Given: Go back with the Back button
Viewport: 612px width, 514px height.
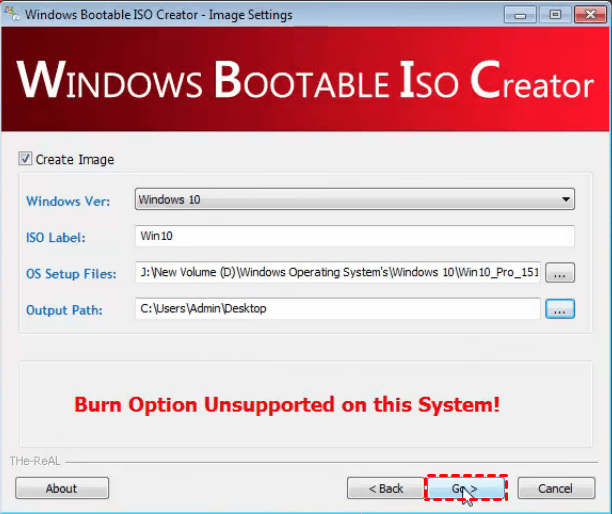Looking at the screenshot, I should click(x=386, y=488).
